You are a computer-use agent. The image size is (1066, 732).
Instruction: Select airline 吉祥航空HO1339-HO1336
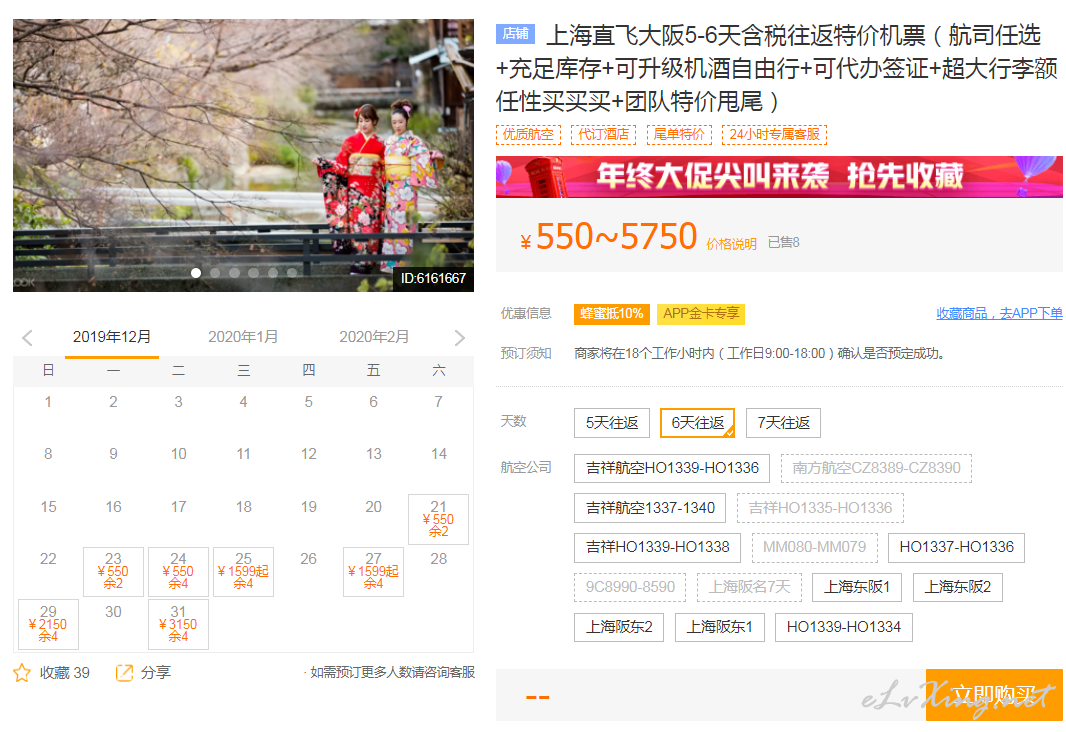point(672,468)
